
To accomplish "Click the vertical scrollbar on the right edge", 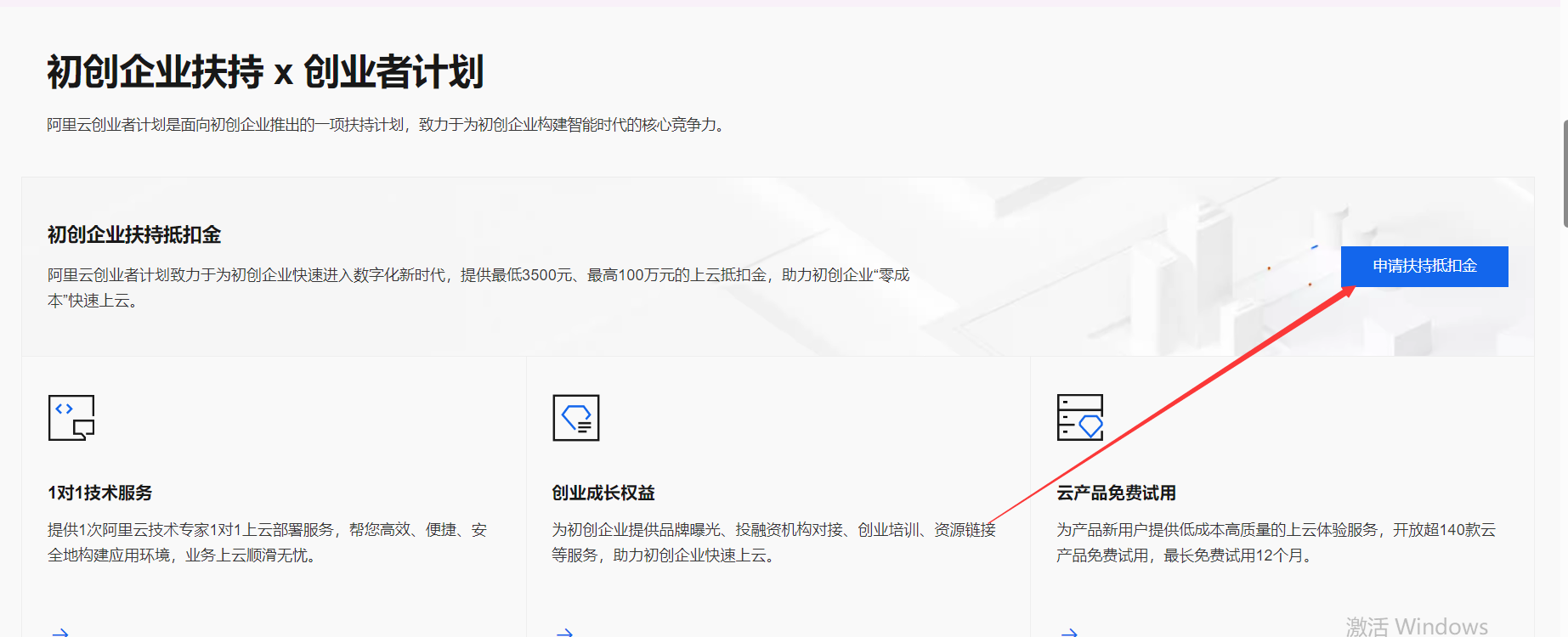I will click(1565, 173).
